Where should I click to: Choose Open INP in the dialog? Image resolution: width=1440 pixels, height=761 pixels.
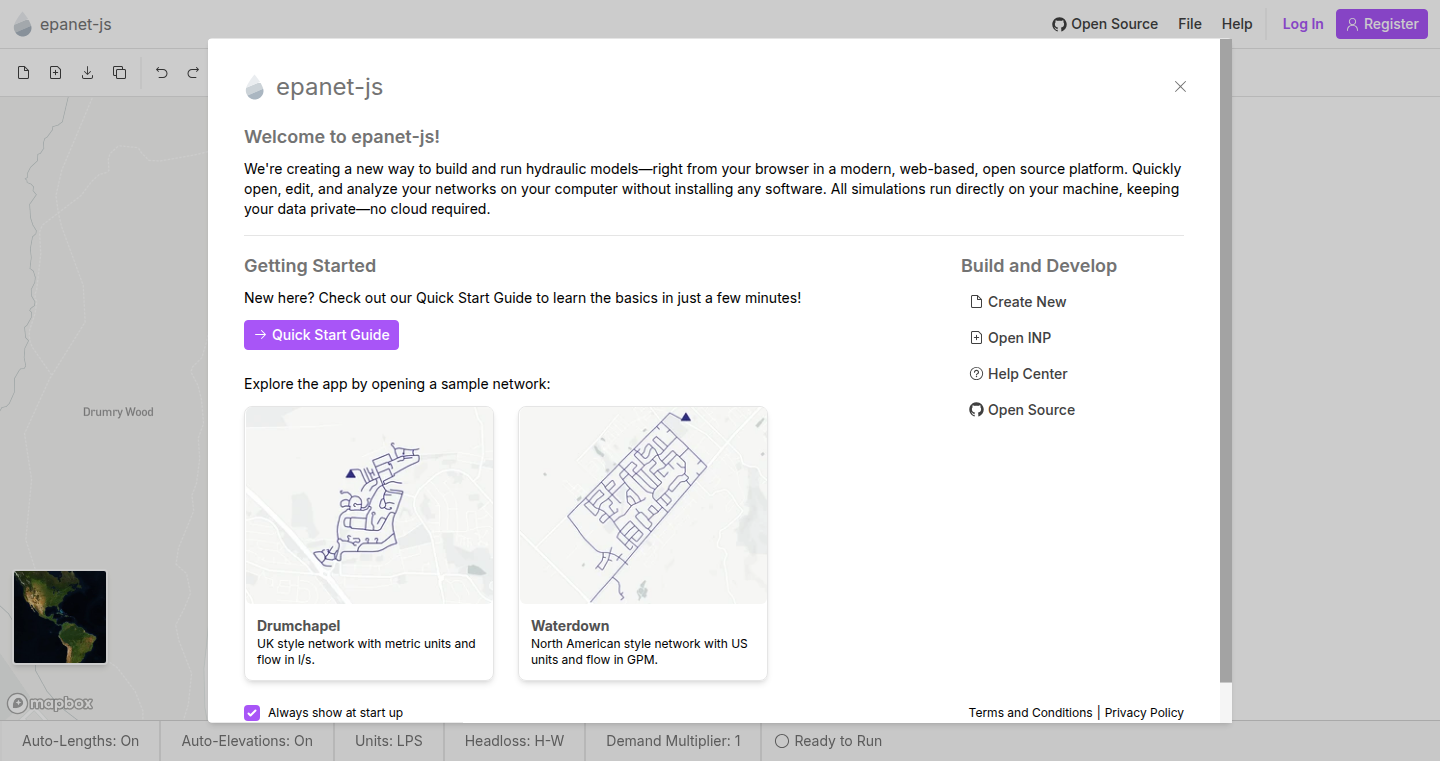[1010, 338]
